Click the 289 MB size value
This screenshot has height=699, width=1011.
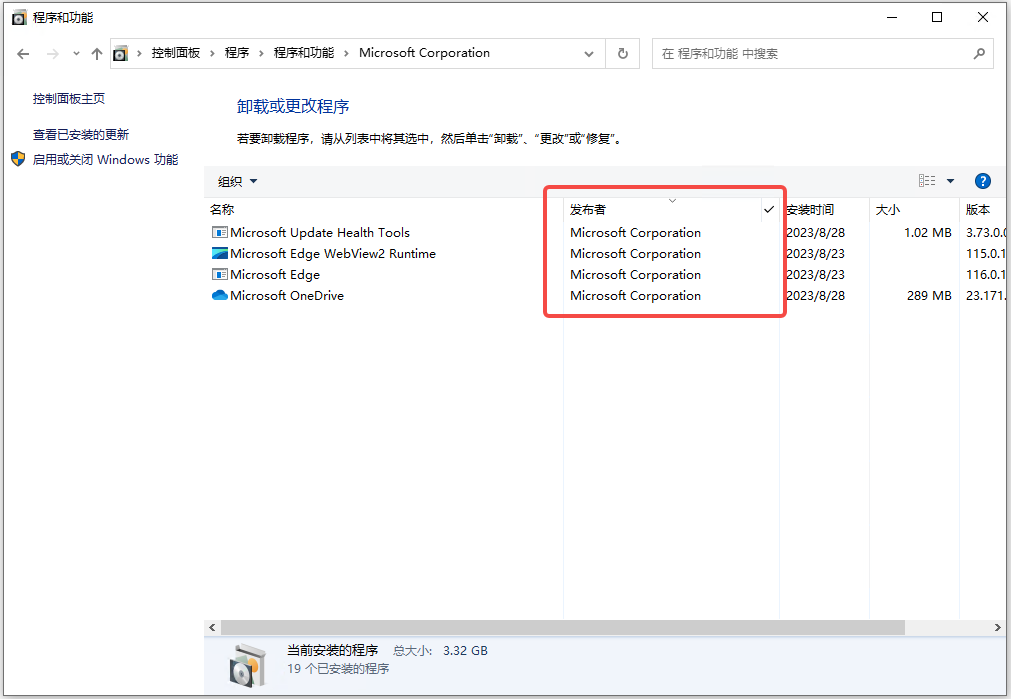929,296
